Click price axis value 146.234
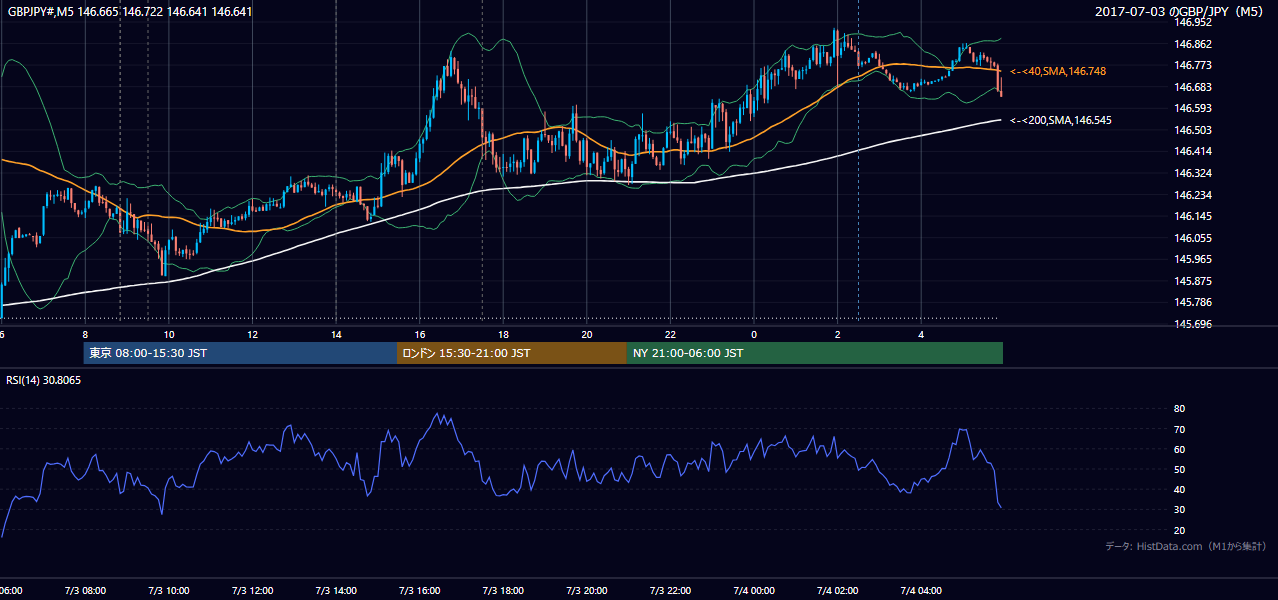Screen dimensions: 1278x600 pos(1192,195)
